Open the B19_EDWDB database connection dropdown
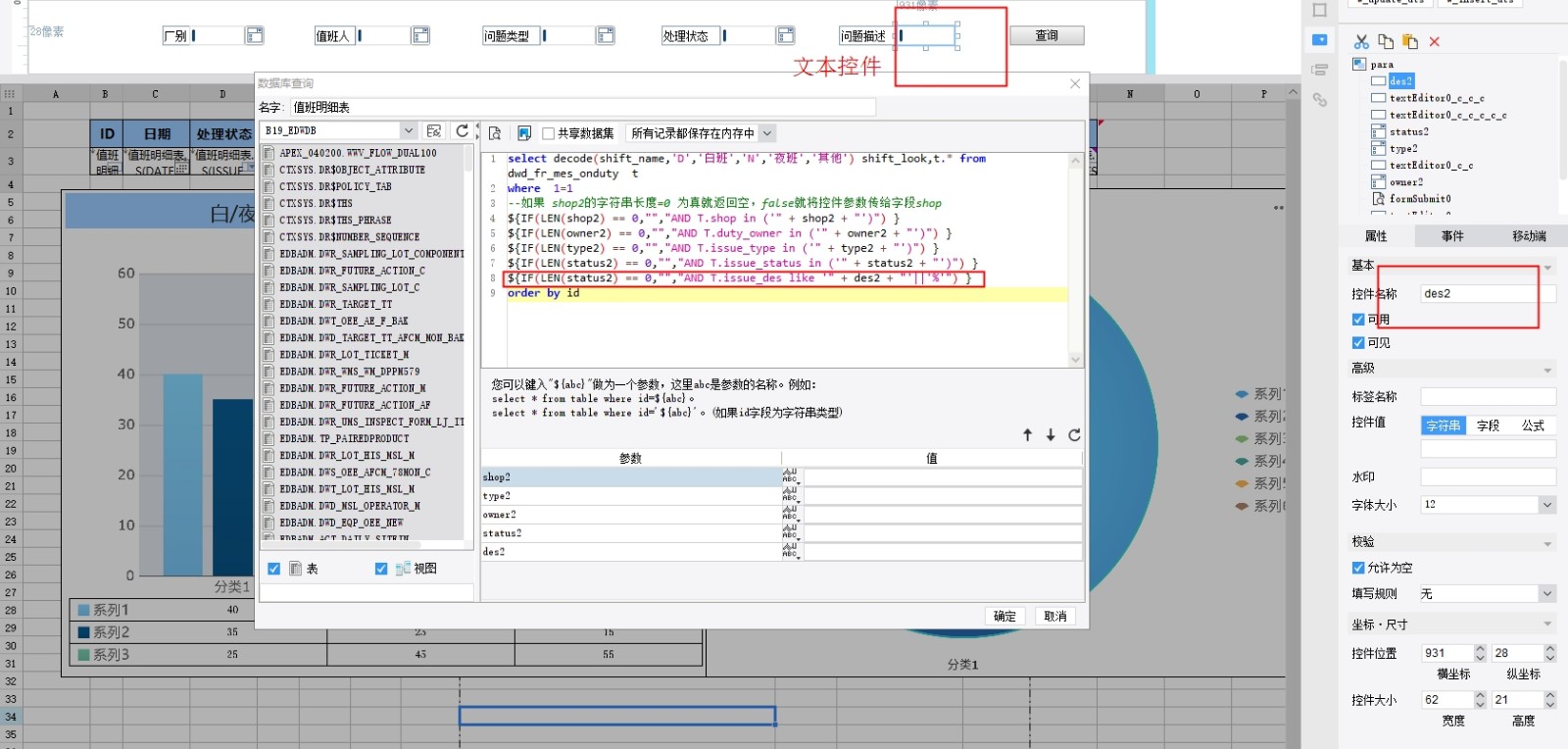The width and height of the screenshot is (1568, 749). [408, 130]
